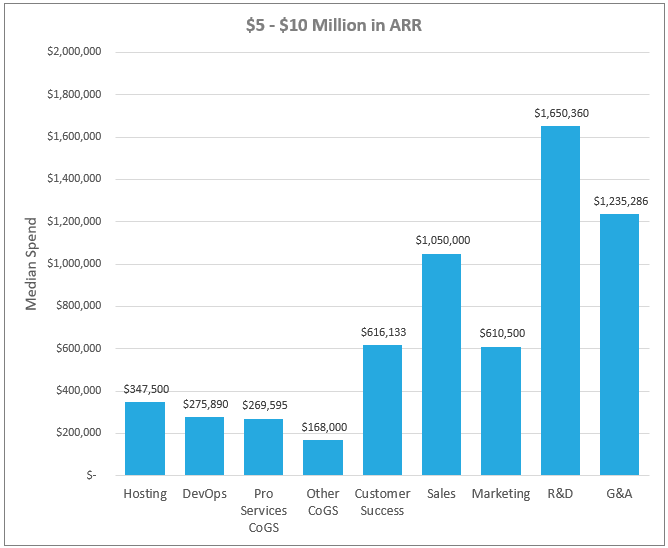Screen dimensions: 668x548
Task: Click the 'Customer Success' category label
Action: [x=382, y=502]
